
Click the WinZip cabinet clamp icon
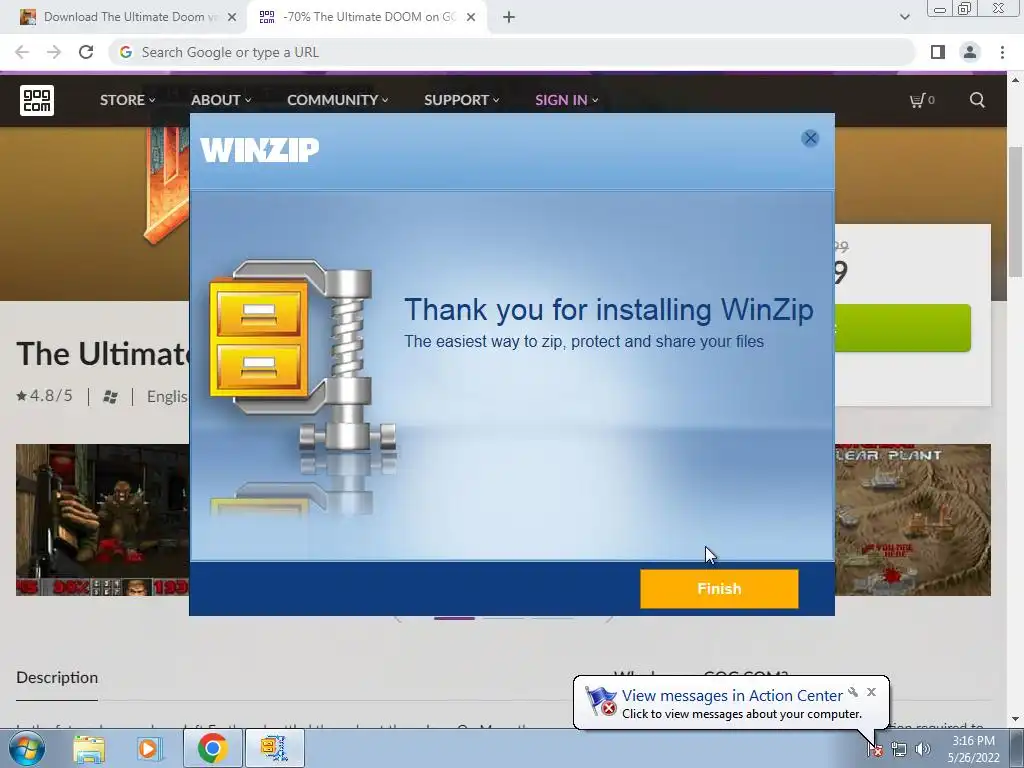pos(302,356)
